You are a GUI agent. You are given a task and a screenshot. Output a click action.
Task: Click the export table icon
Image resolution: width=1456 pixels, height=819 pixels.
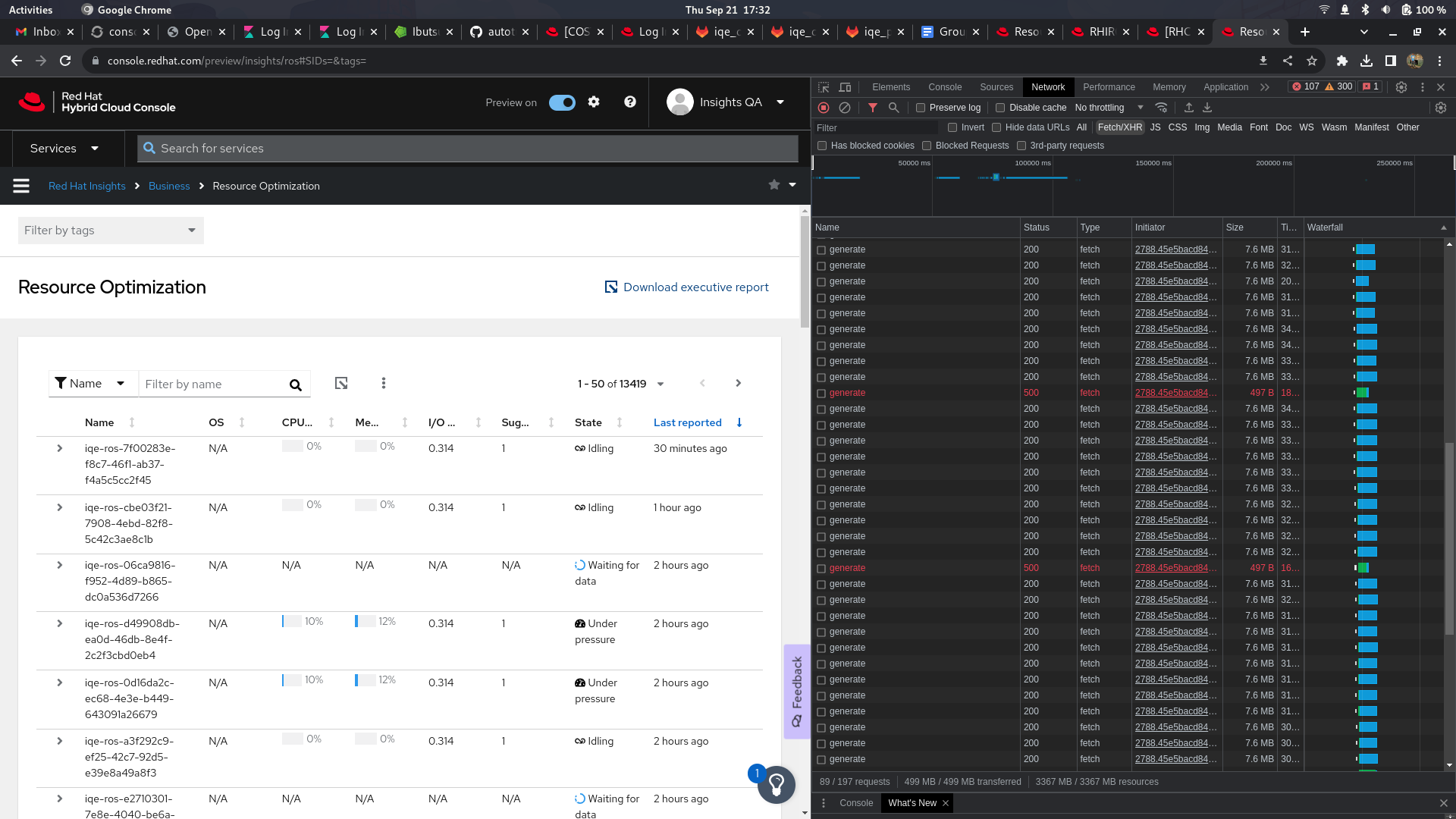341,384
